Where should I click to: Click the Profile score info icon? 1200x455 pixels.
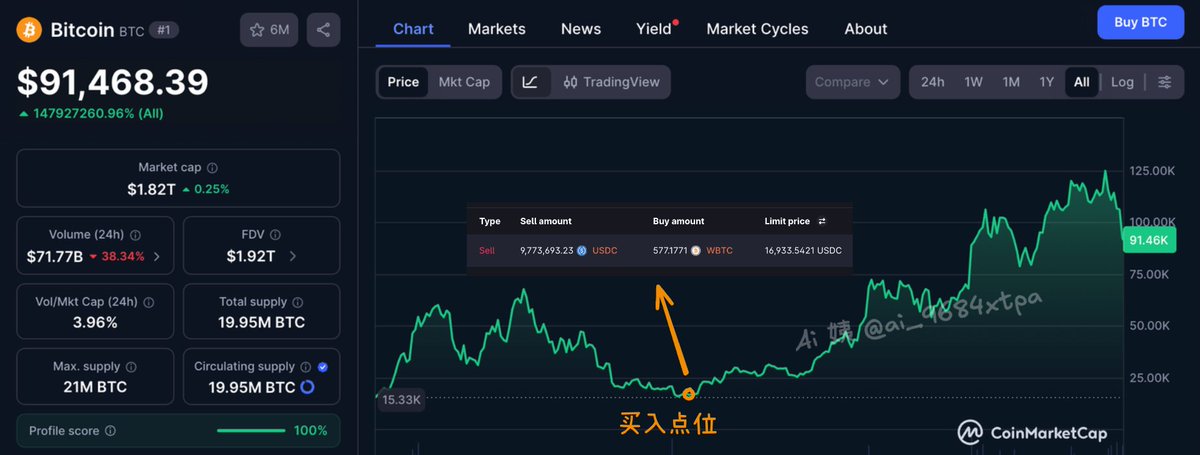[x=110, y=431]
